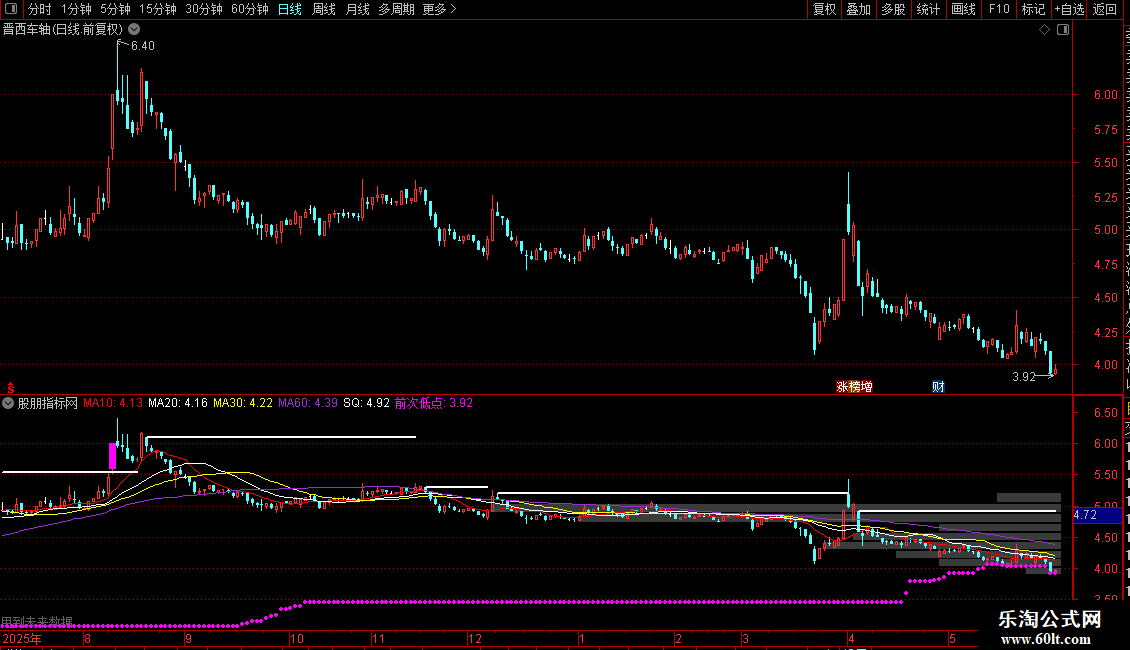
Task: Click the 复权 button
Action: coord(824,9)
